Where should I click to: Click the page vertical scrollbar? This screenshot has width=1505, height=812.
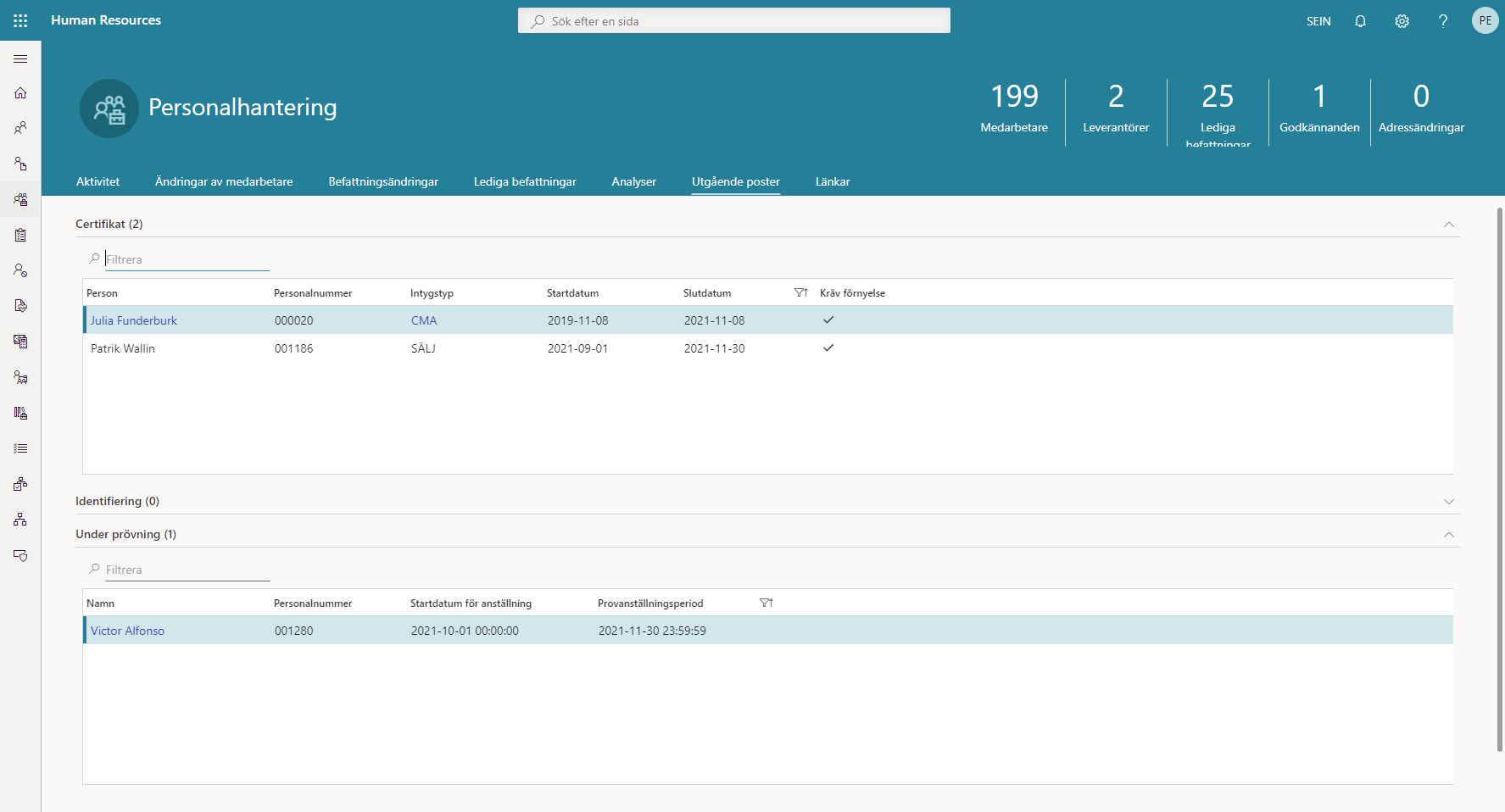1499,479
